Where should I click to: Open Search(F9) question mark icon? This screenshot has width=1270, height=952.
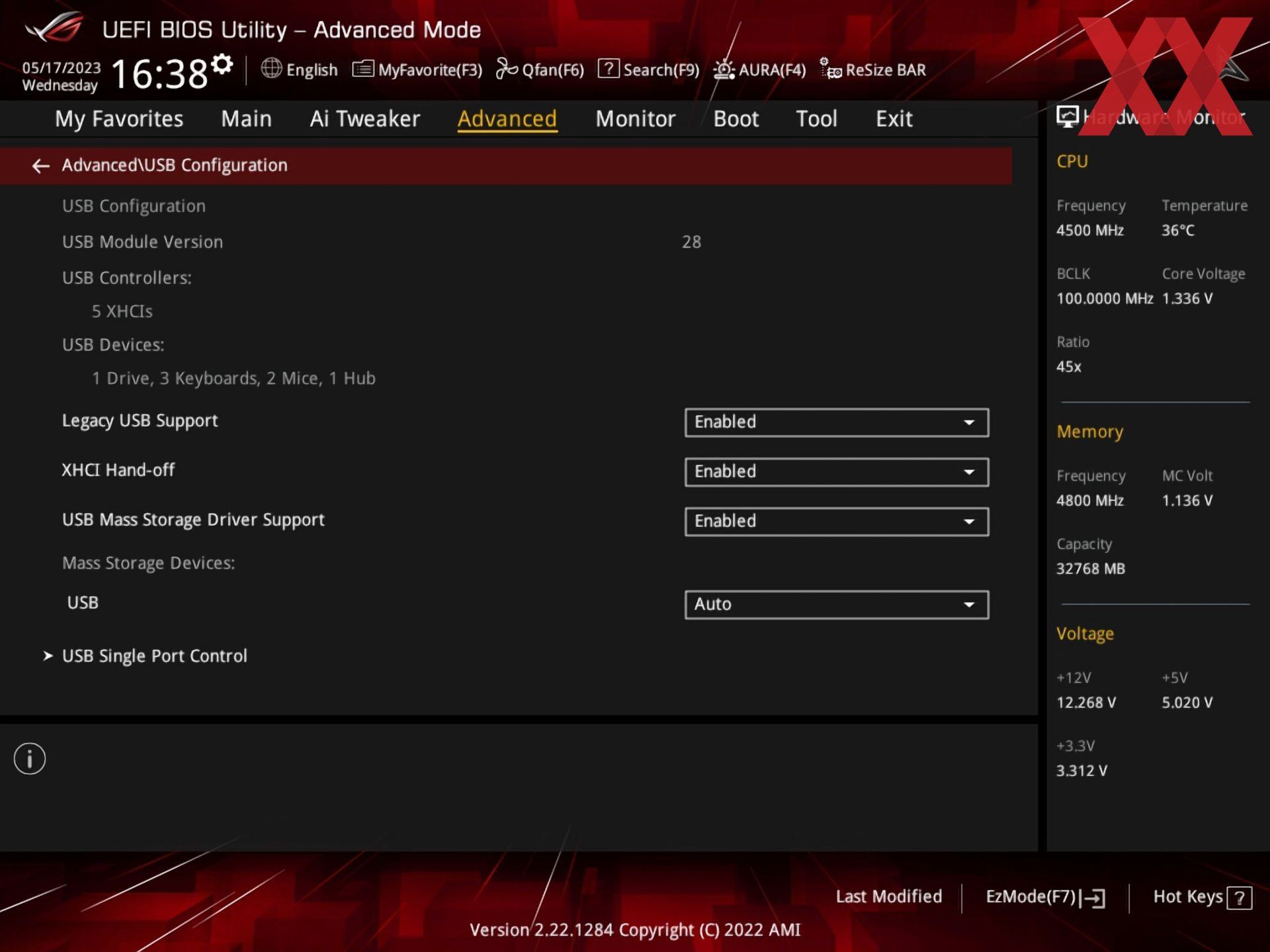tap(608, 69)
